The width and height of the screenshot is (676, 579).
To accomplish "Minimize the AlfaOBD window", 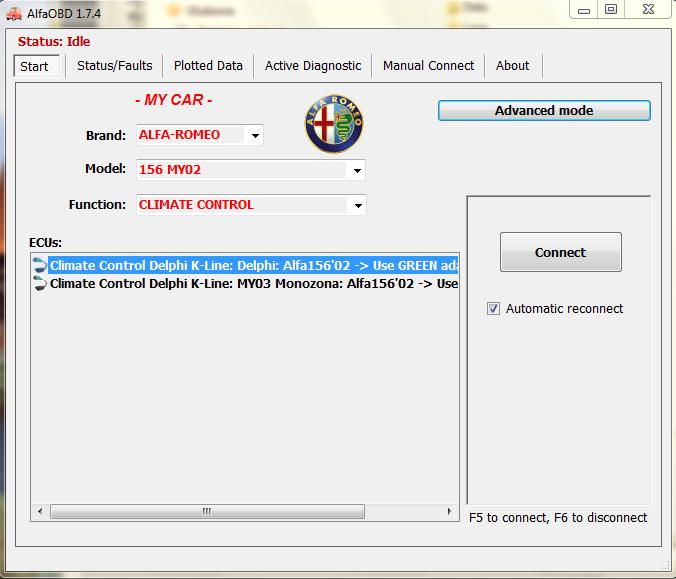I will click(584, 9).
